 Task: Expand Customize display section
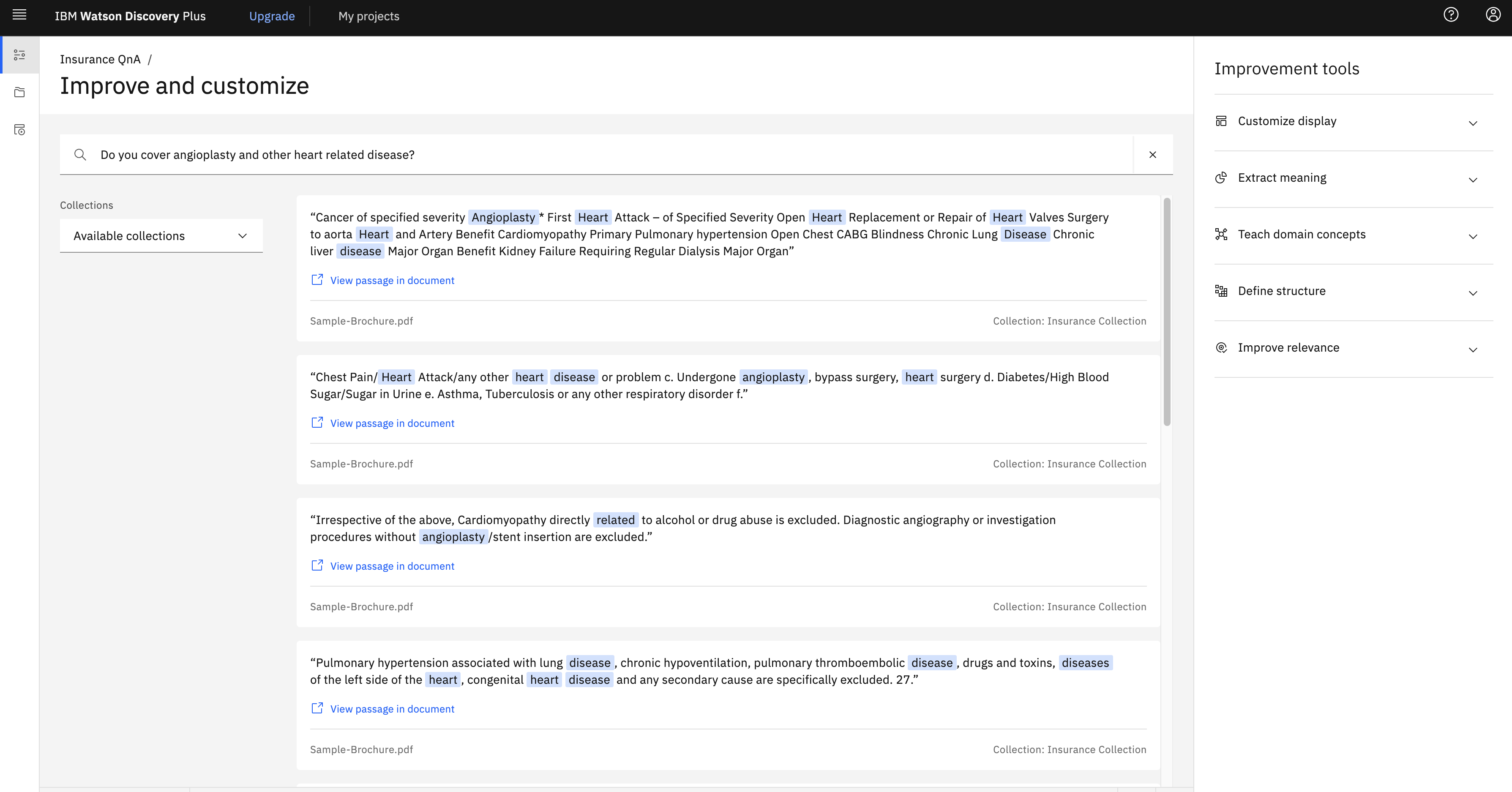[1472, 122]
